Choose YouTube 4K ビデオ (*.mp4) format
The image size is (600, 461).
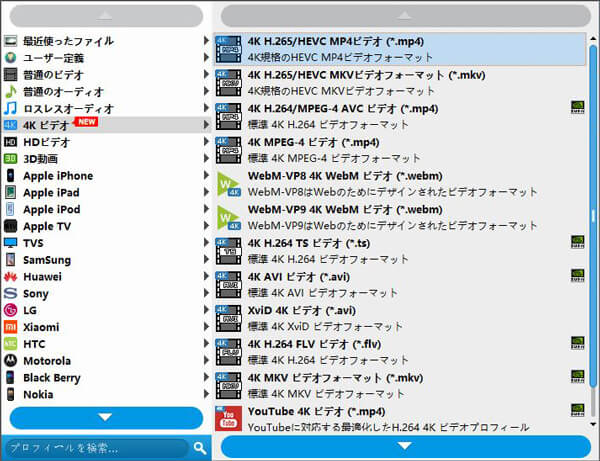point(400,419)
